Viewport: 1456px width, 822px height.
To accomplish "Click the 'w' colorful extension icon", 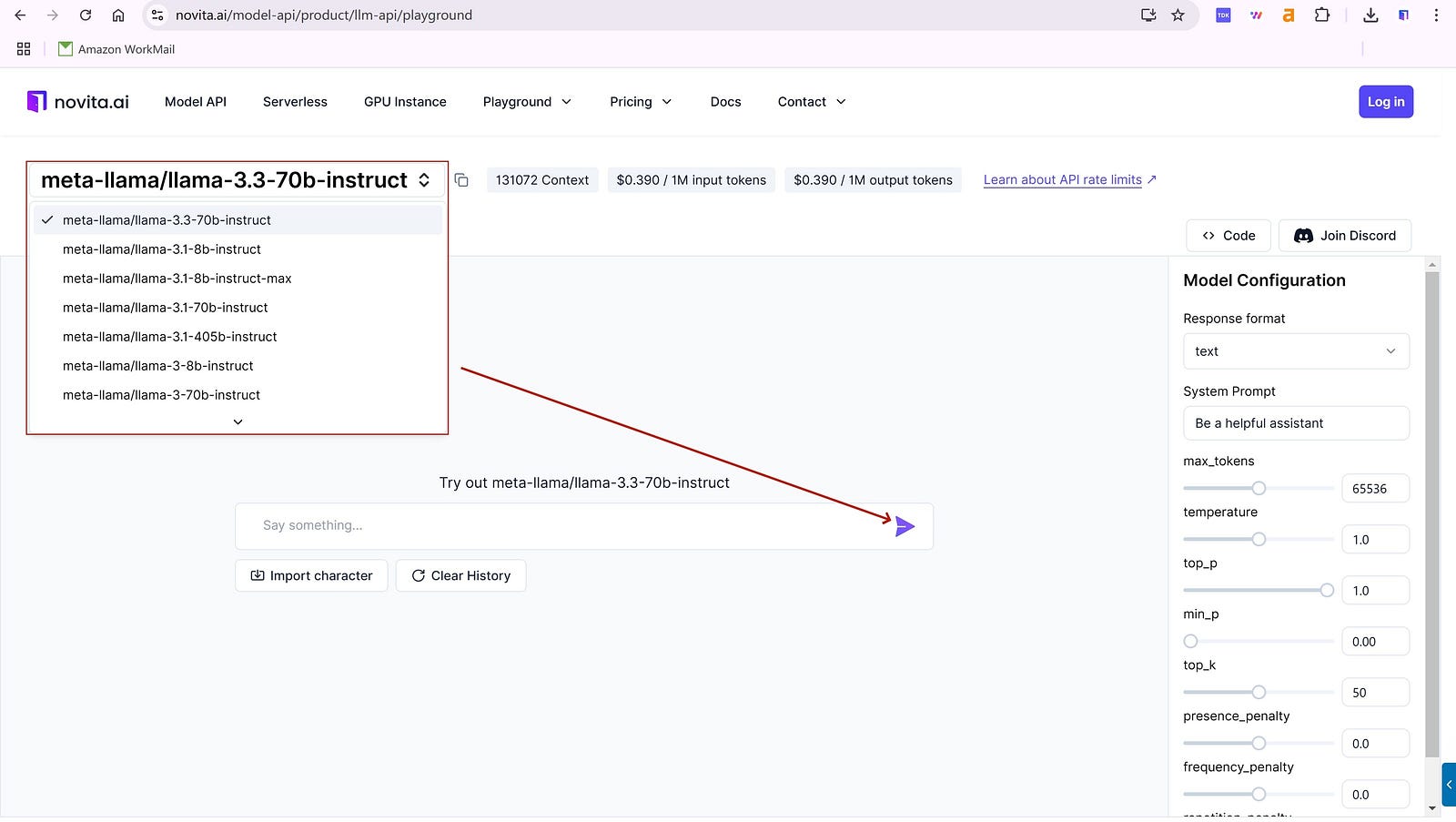I will coord(1256,15).
